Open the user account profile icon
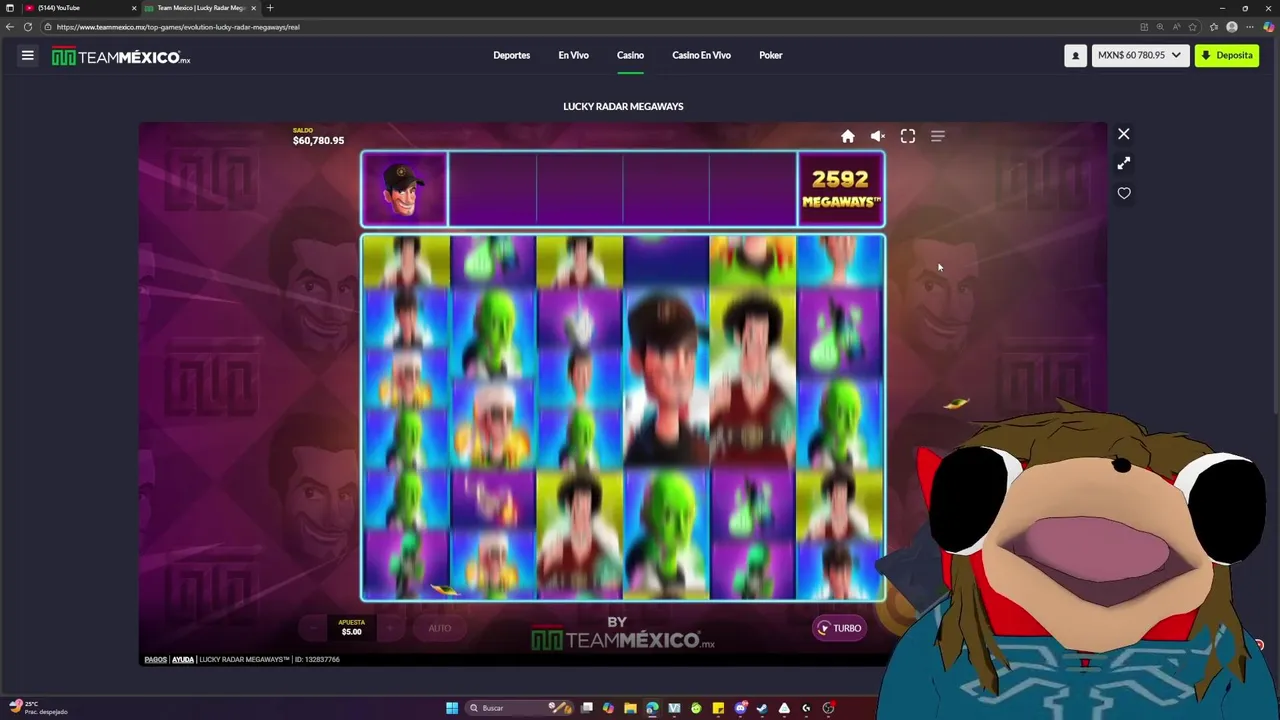The image size is (1280, 720). (1076, 56)
